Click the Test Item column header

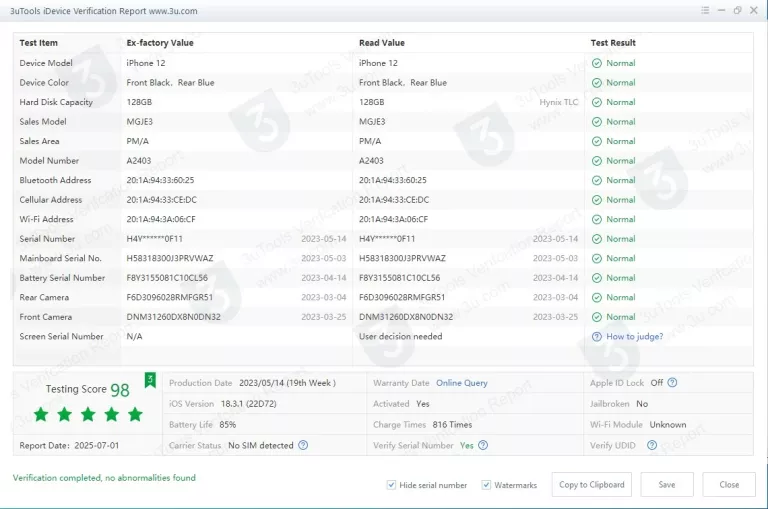click(39, 43)
